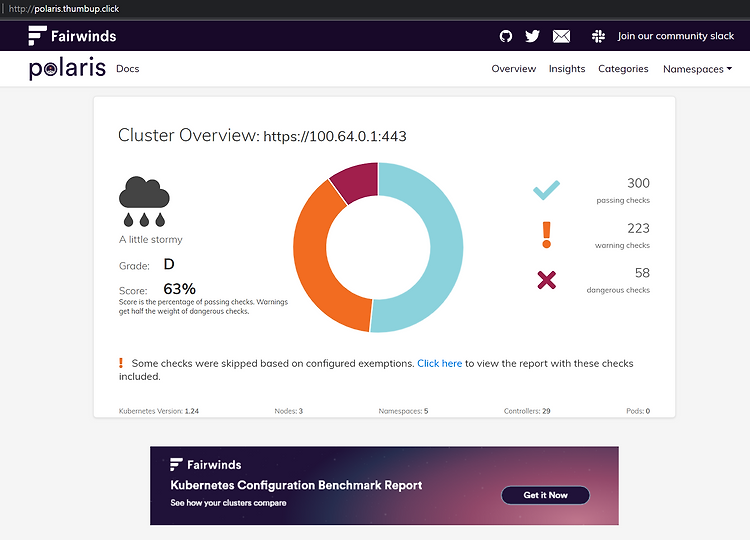
Task: Click the cluster URL https://100.64.0.1:443
Action: 335,136
